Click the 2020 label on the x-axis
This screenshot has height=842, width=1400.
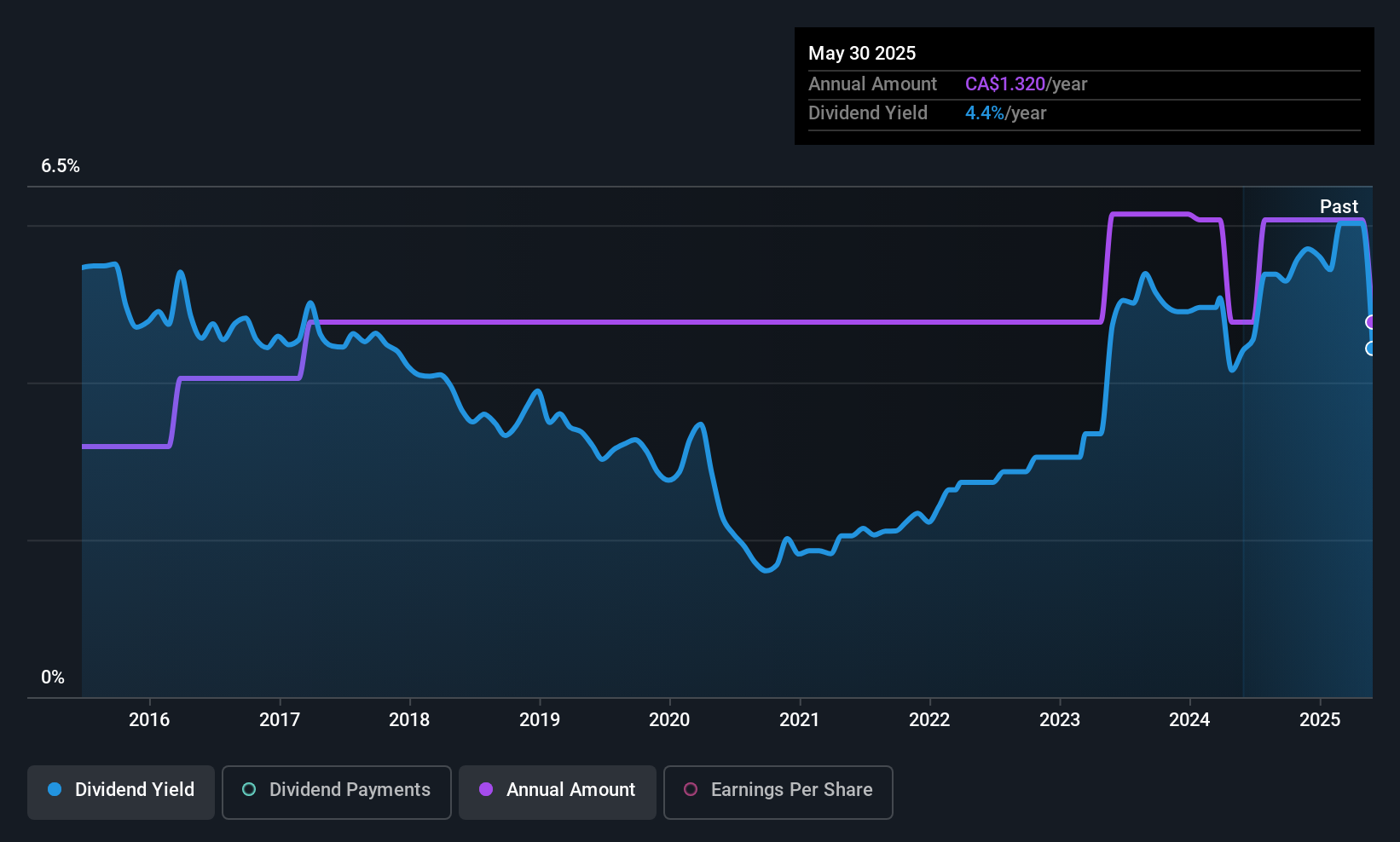669,720
